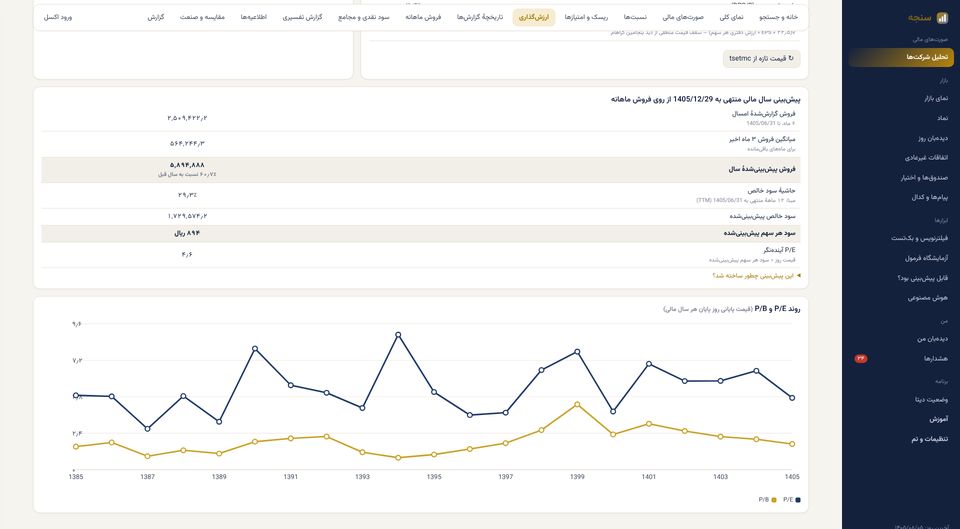Open آموزش in the sidebar

[901, 419]
